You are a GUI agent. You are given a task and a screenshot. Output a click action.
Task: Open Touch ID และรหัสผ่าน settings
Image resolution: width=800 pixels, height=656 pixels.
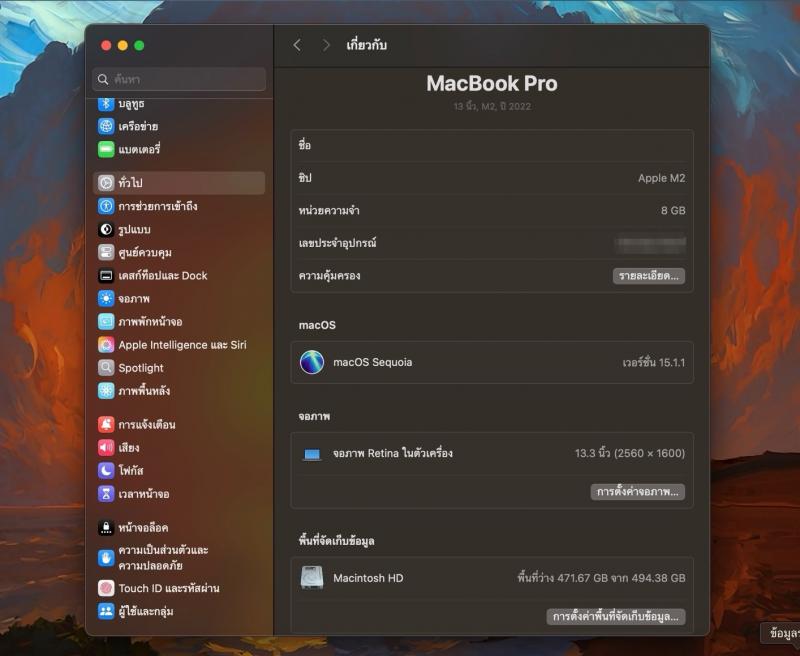(180, 588)
